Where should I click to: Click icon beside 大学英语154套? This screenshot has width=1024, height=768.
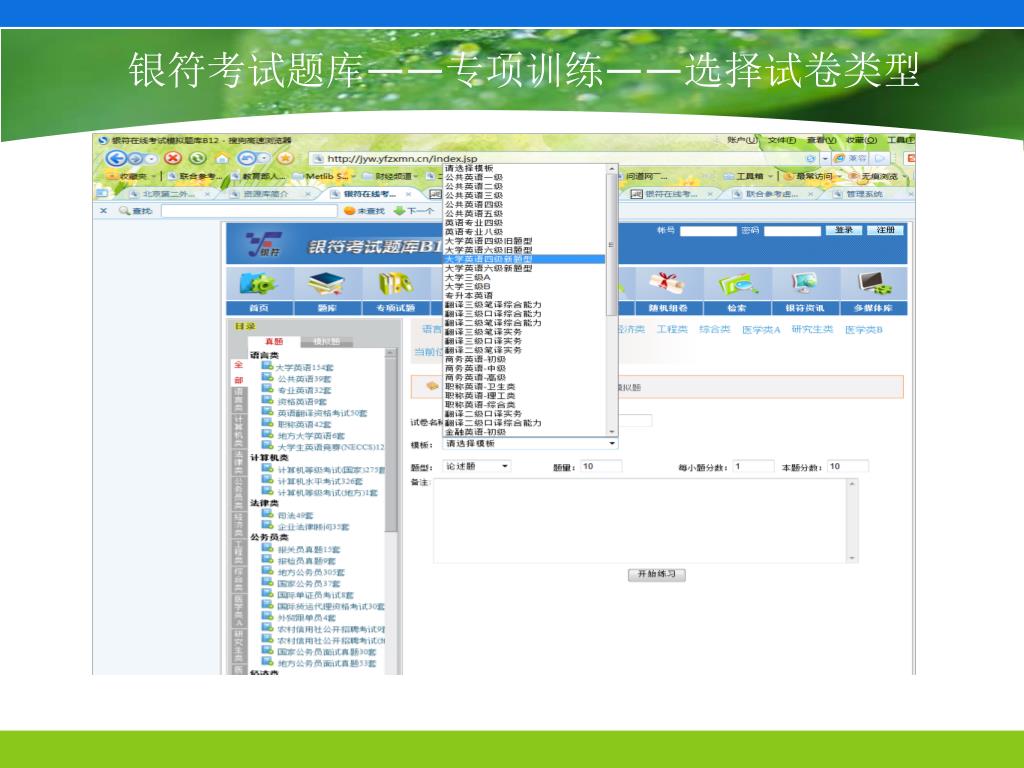(267, 366)
